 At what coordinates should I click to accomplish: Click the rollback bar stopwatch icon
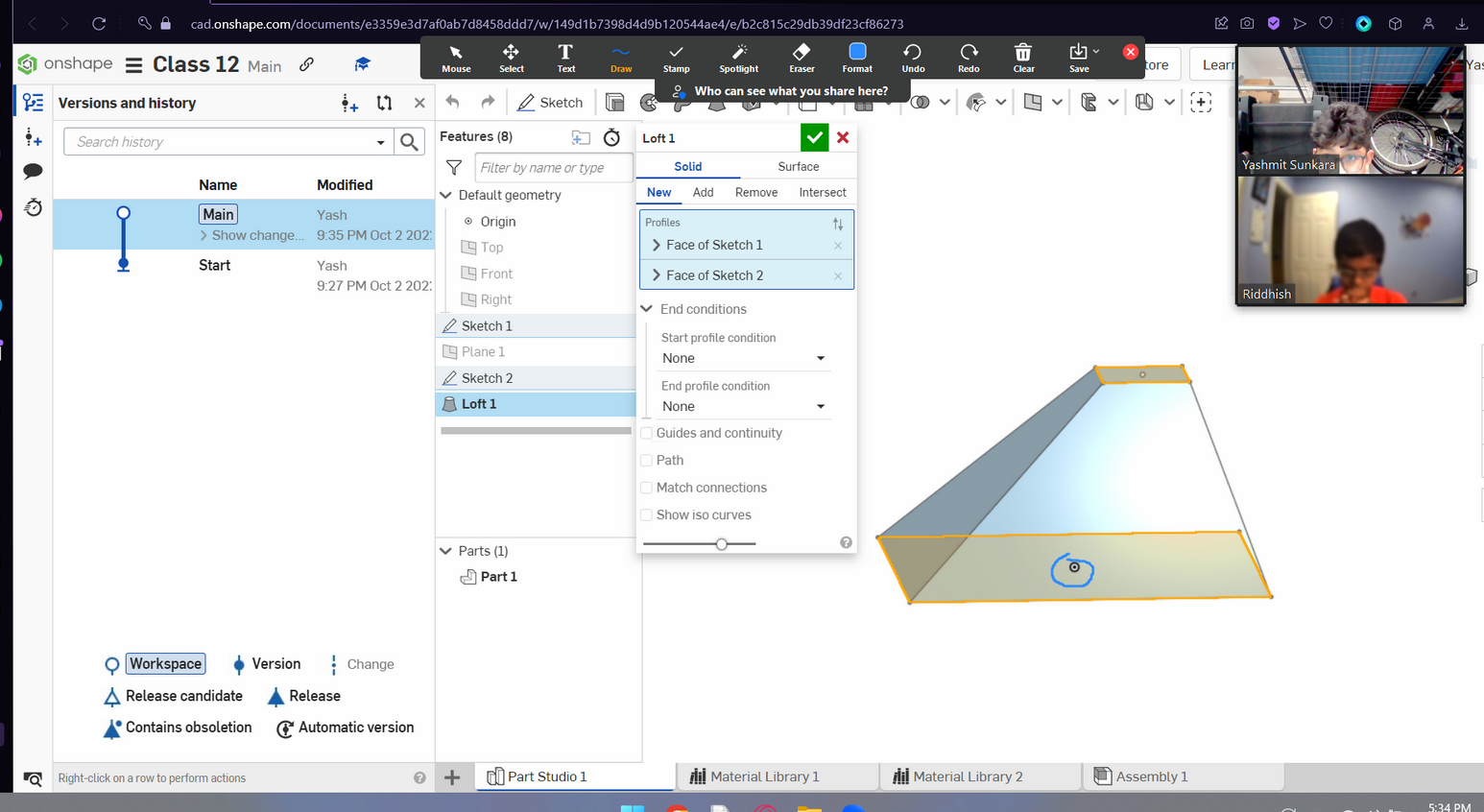pyautogui.click(x=611, y=137)
